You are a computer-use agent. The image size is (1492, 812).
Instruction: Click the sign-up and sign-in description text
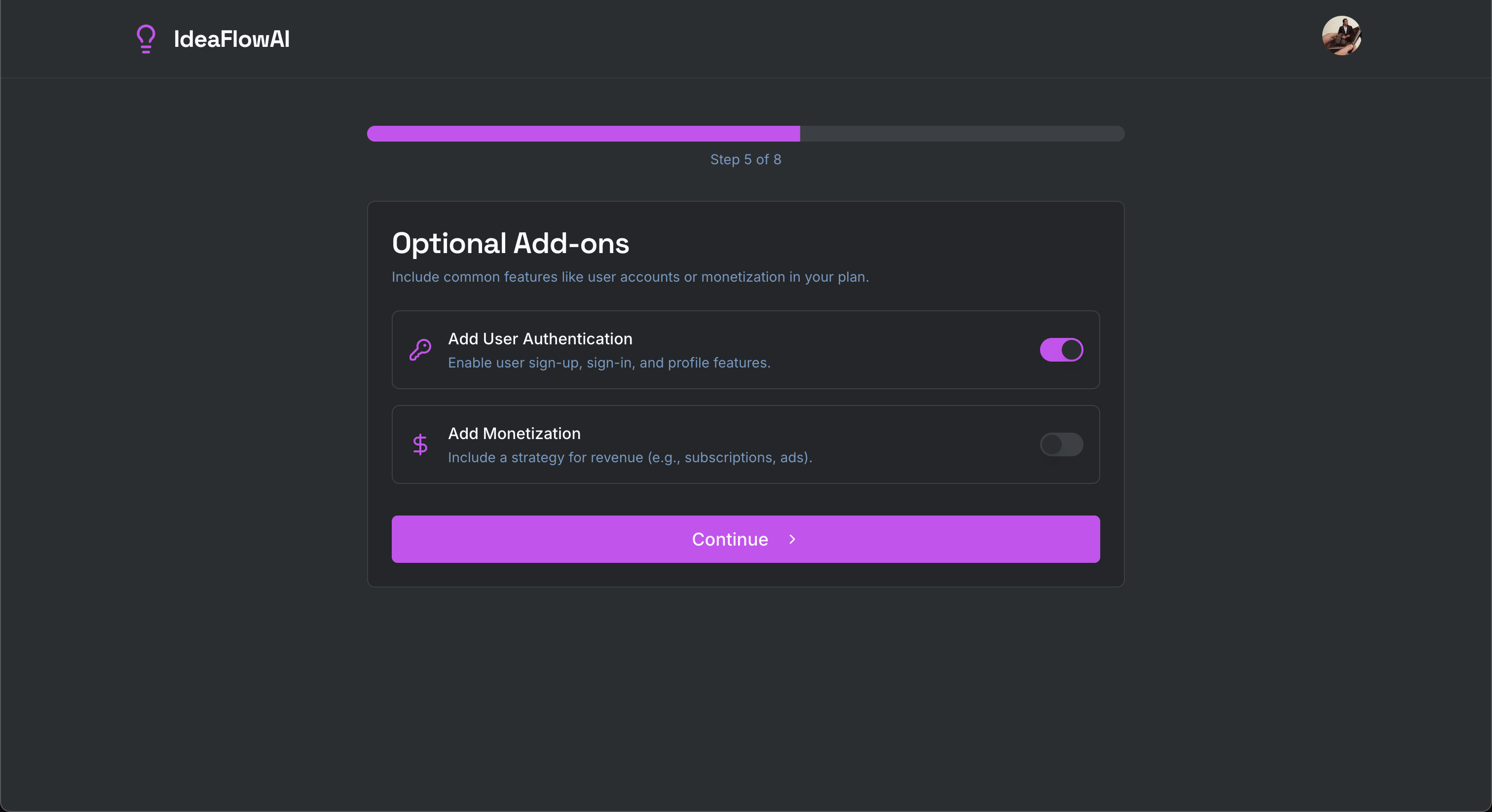point(609,363)
